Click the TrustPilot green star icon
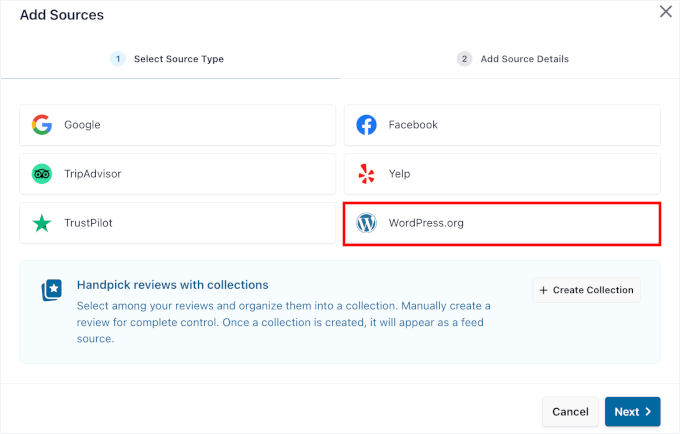The image size is (680, 434). (42, 223)
